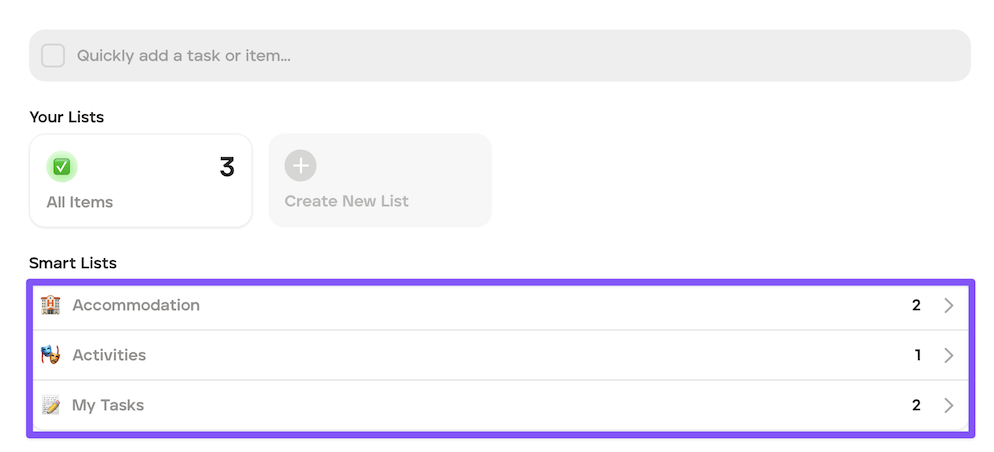This screenshot has height=452, width=994.
Task: Expand Activities with its chevron arrow
Action: pyautogui.click(x=948, y=356)
